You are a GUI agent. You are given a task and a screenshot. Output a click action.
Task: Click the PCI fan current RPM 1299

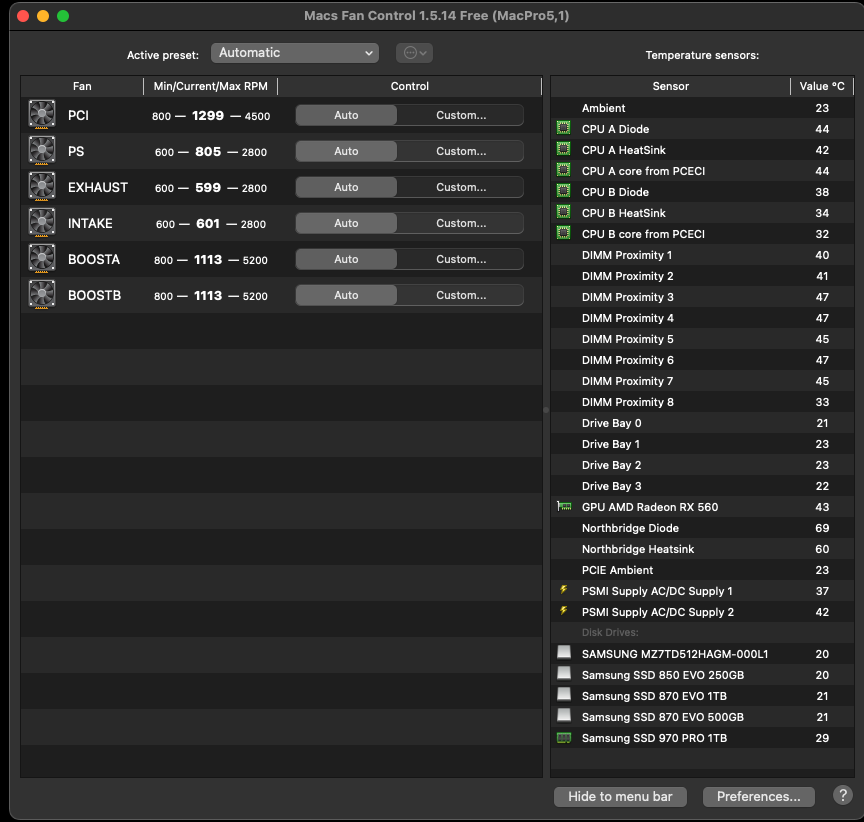[208, 115]
